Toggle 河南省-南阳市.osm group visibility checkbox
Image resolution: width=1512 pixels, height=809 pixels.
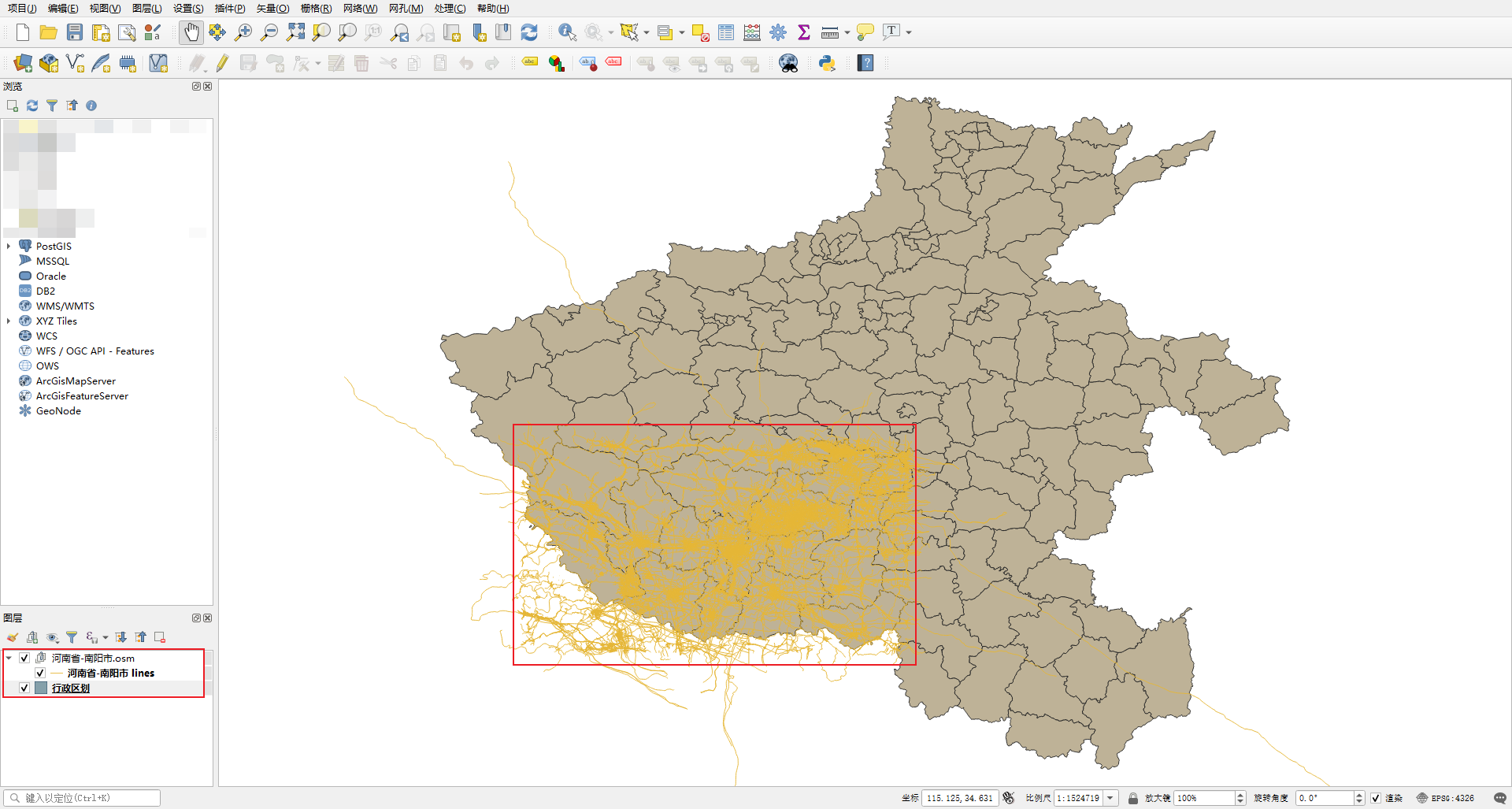24,658
